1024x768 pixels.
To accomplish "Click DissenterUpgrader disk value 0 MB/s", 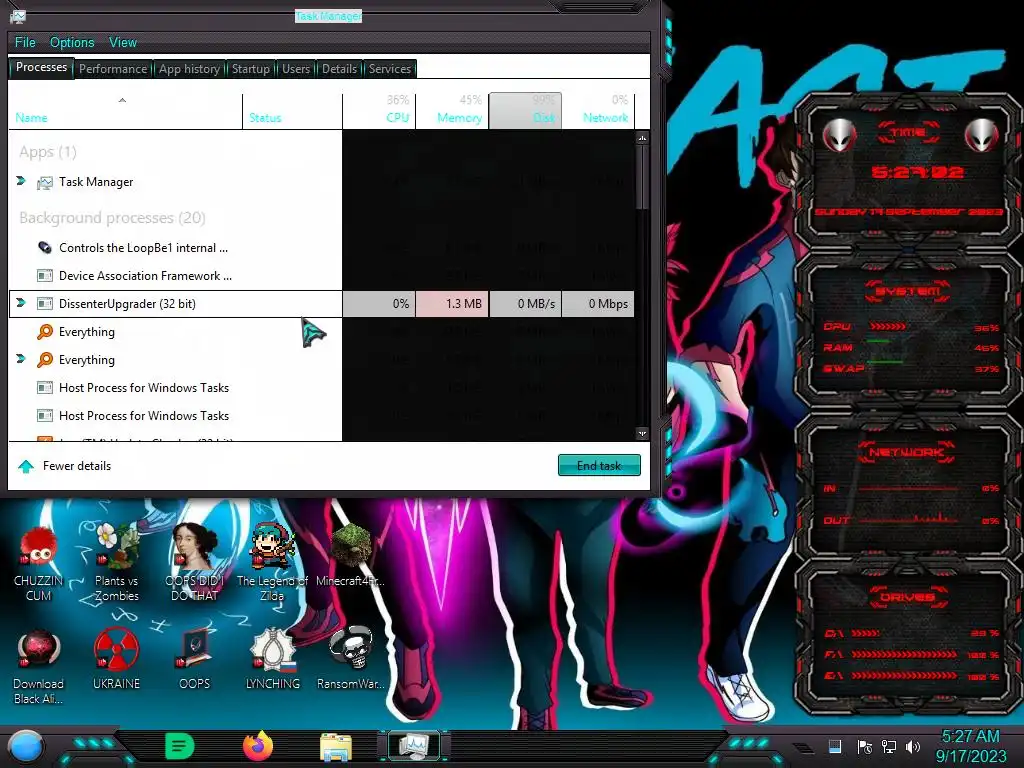I will 525,304.
